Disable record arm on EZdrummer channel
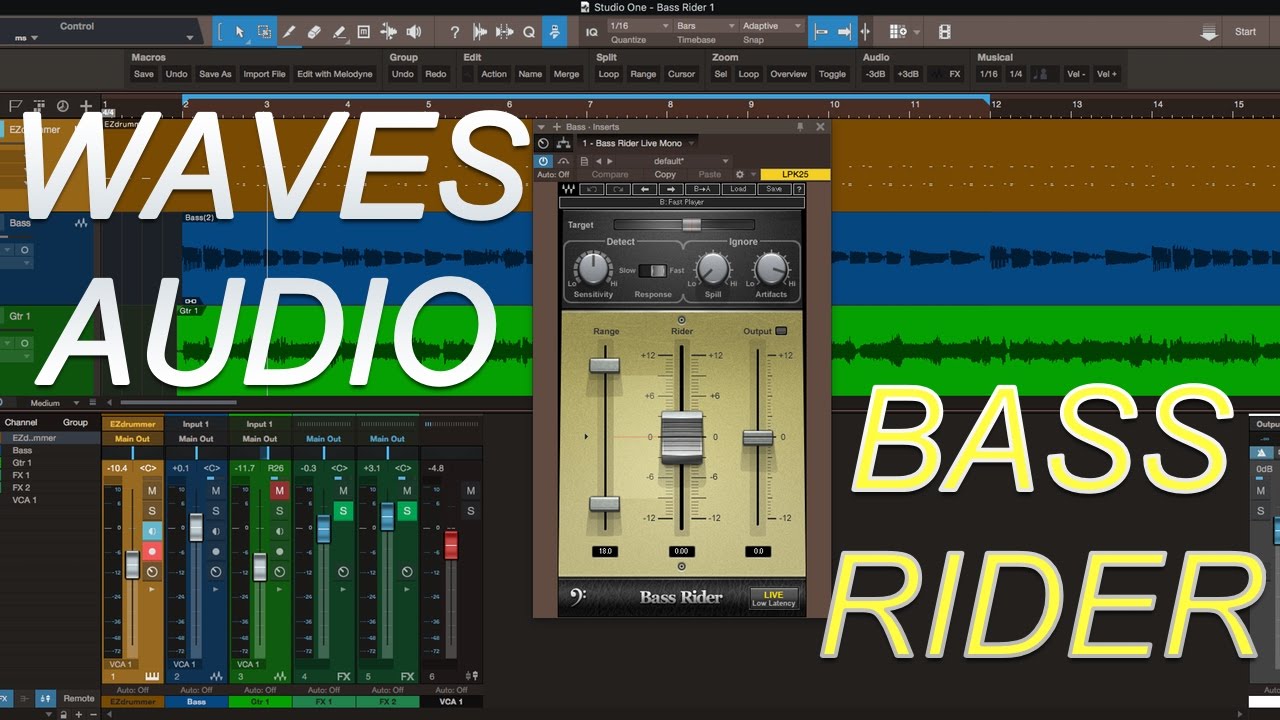Image resolution: width=1280 pixels, height=720 pixels. point(152,551)
